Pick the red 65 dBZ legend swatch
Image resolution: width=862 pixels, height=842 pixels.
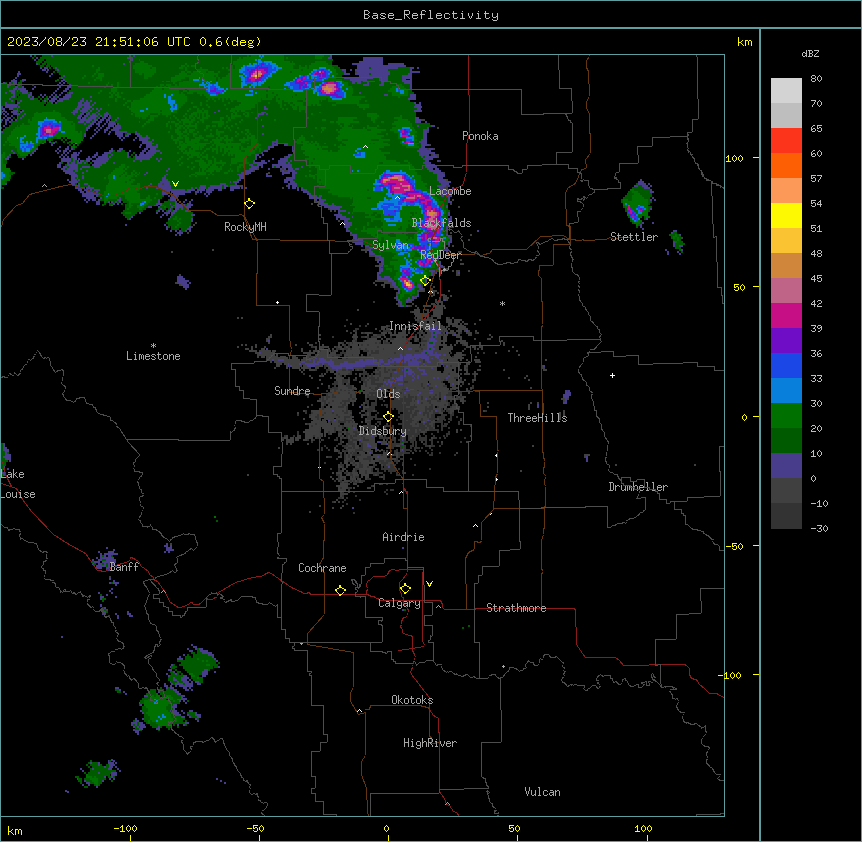tap(786, 141)
